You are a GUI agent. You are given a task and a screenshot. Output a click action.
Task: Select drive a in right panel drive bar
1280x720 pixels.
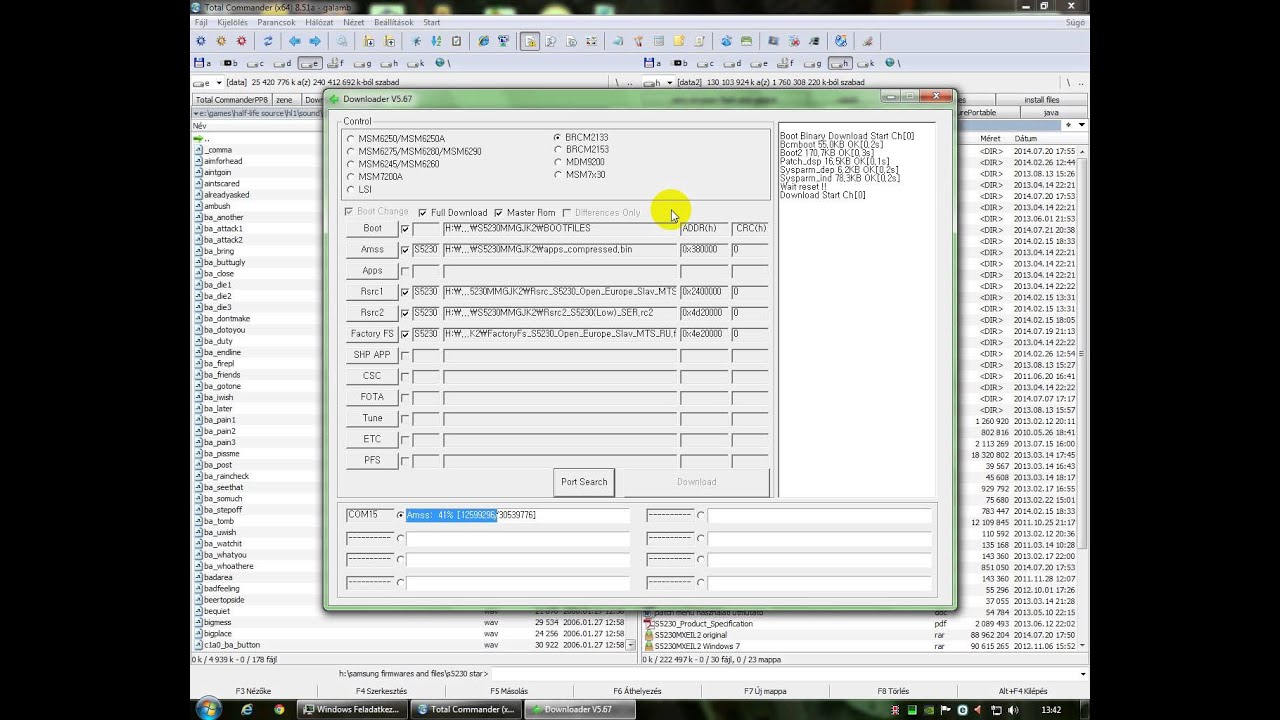pyautogui.click(x=654, y=62)
